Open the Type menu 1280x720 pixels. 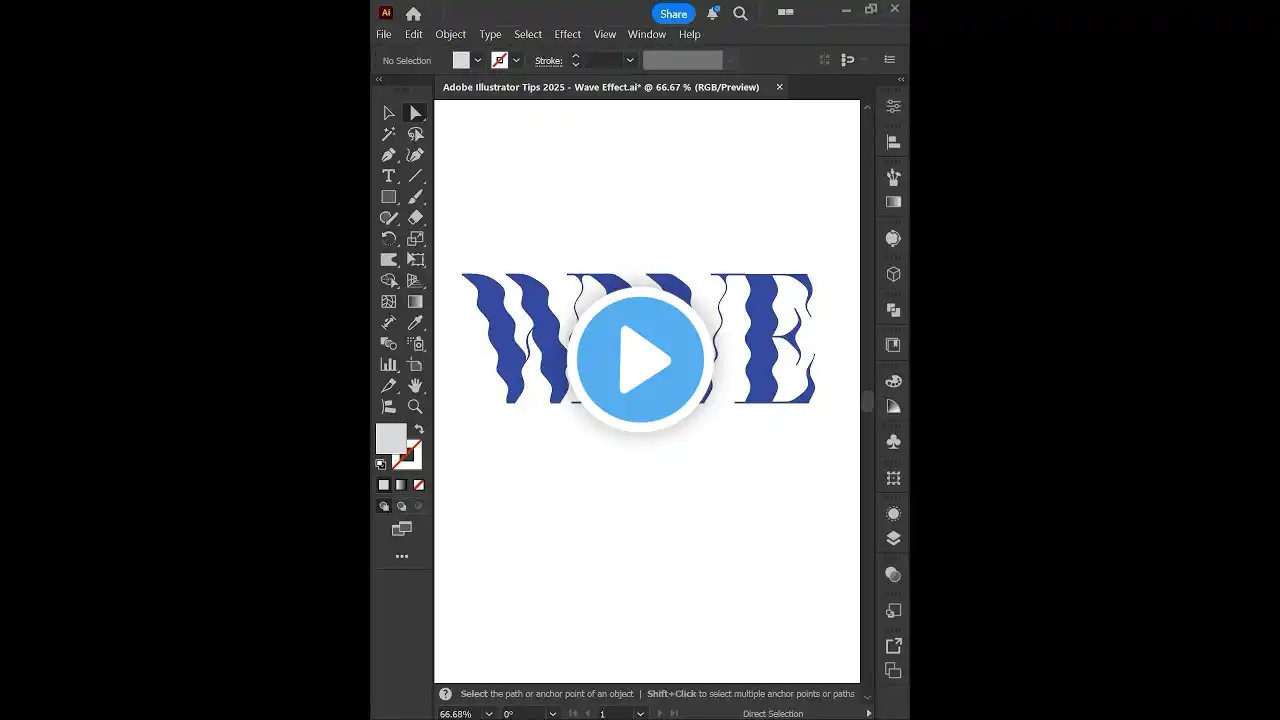point(490,34)
